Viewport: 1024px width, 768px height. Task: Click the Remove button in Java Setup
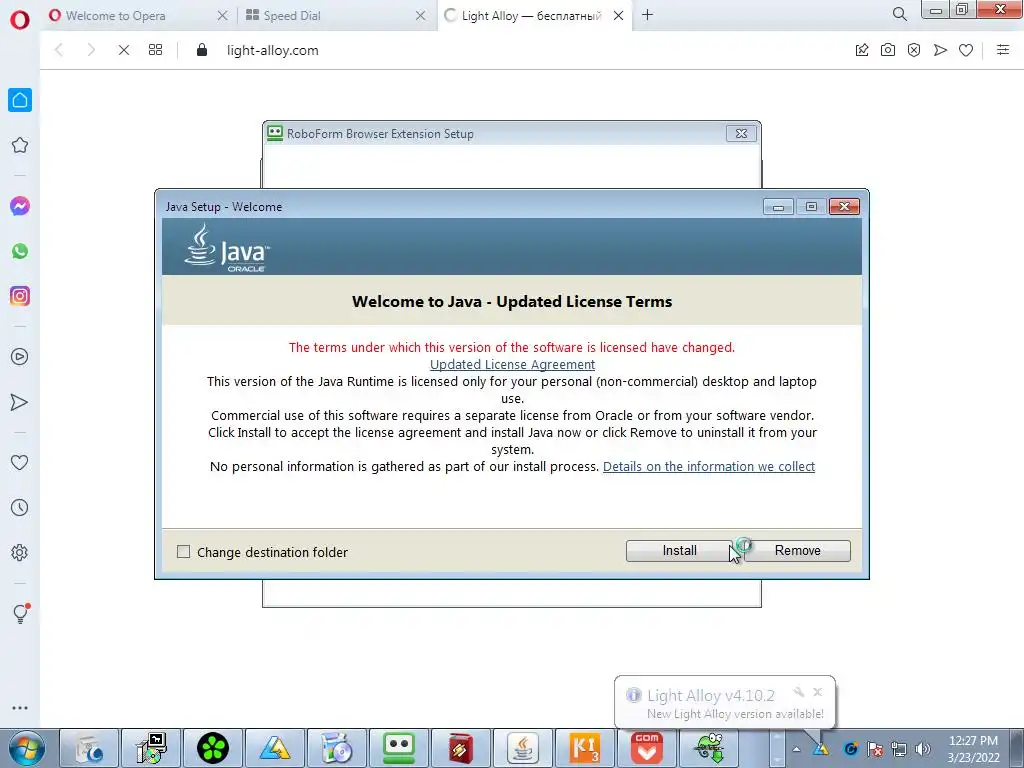tap(797, 551)
